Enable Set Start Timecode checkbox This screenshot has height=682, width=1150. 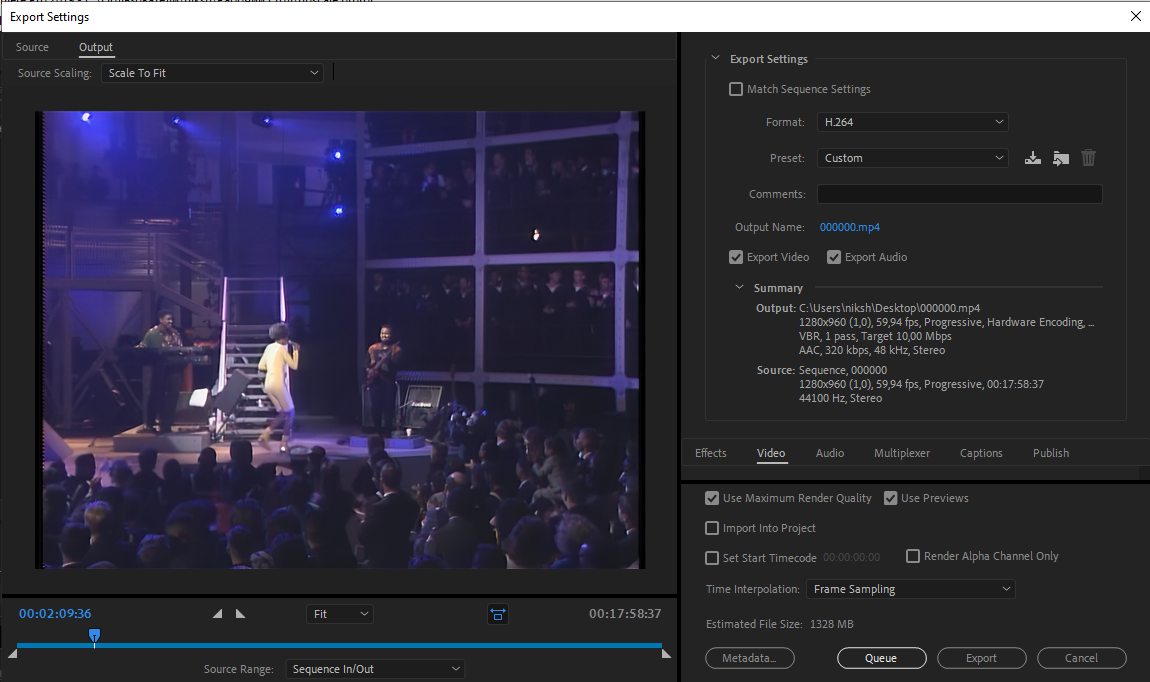tap(711, 558)
